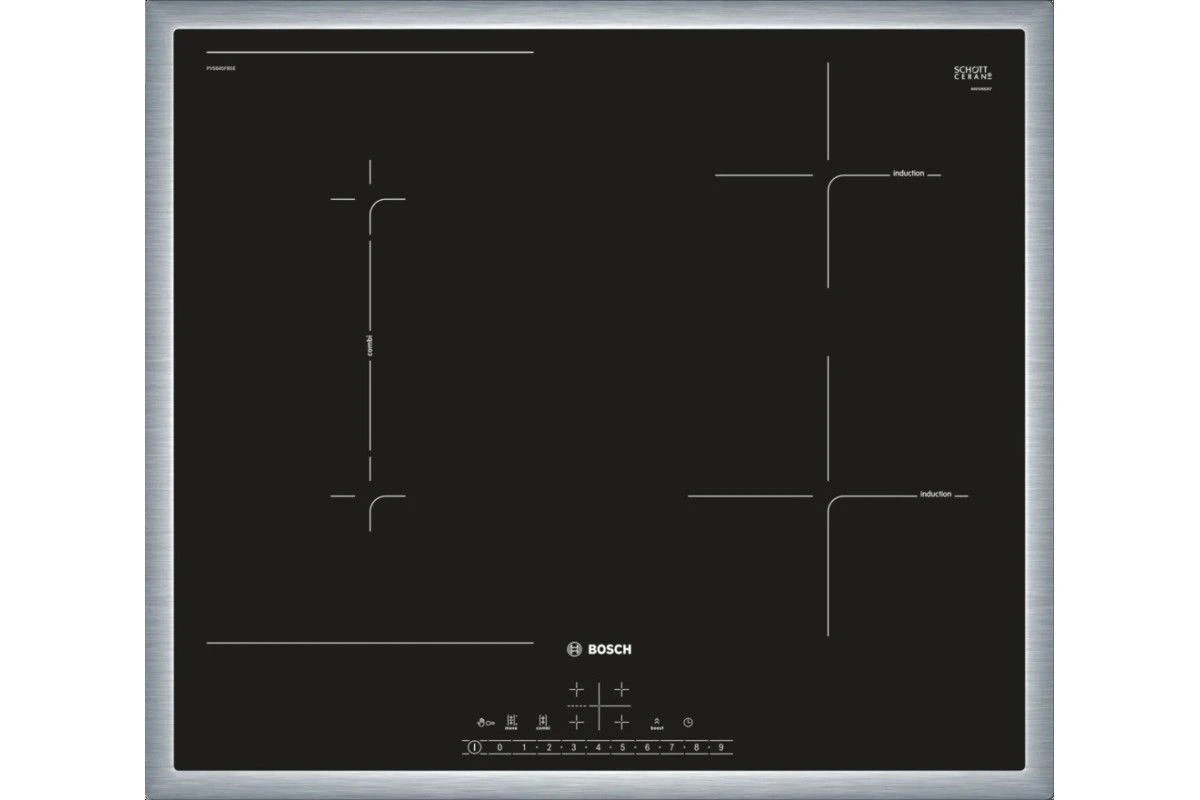Set power level 3 on the slider
Image resolution: width=1200 pixels, height=800 pixels.
[573, 747]
